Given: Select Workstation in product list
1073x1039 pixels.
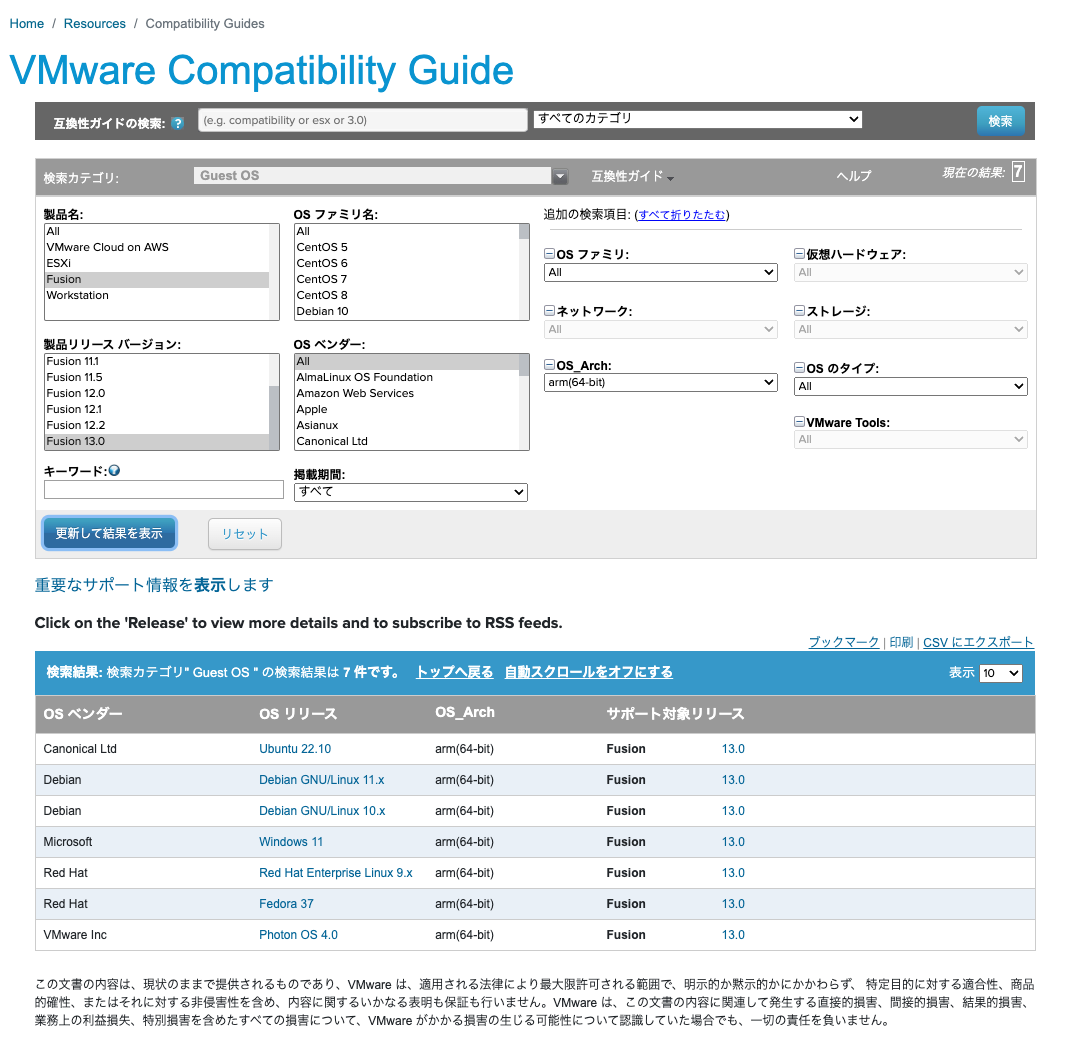Looking at the screenshot, I should (x=157, y=296).
